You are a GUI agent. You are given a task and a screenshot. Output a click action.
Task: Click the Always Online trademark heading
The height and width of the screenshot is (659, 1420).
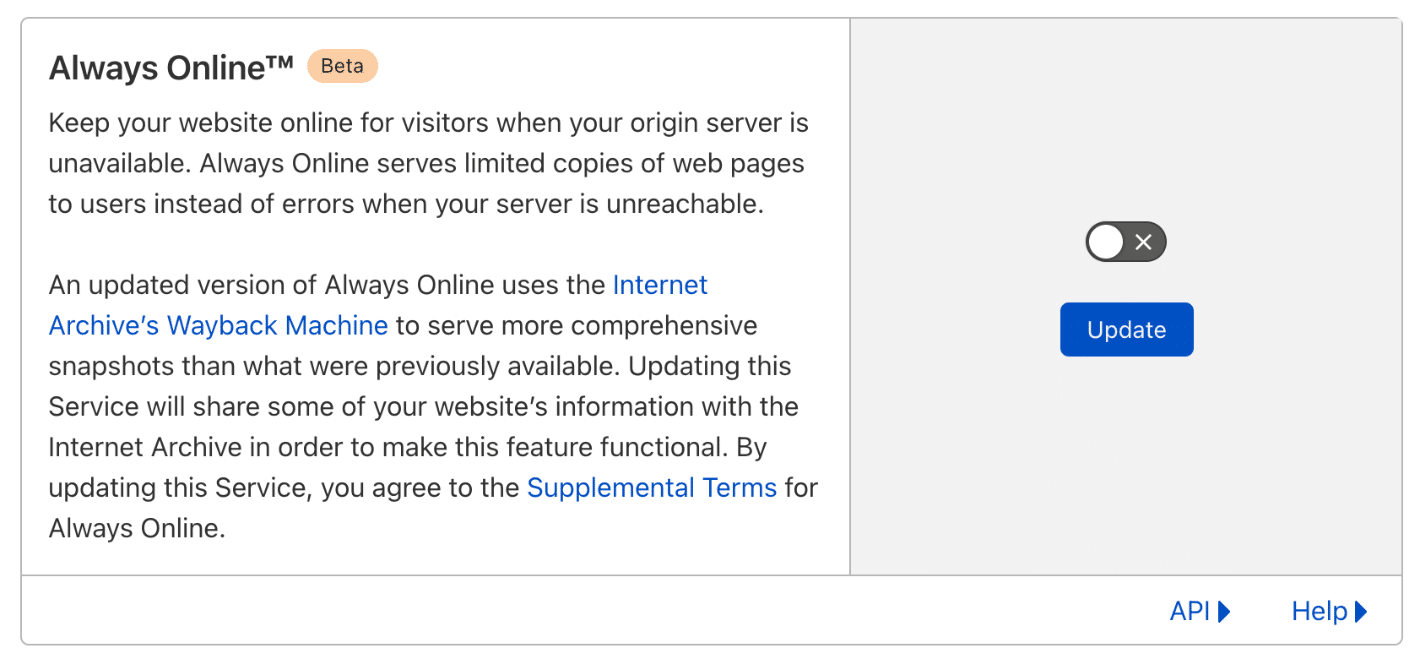click(171, 66)
